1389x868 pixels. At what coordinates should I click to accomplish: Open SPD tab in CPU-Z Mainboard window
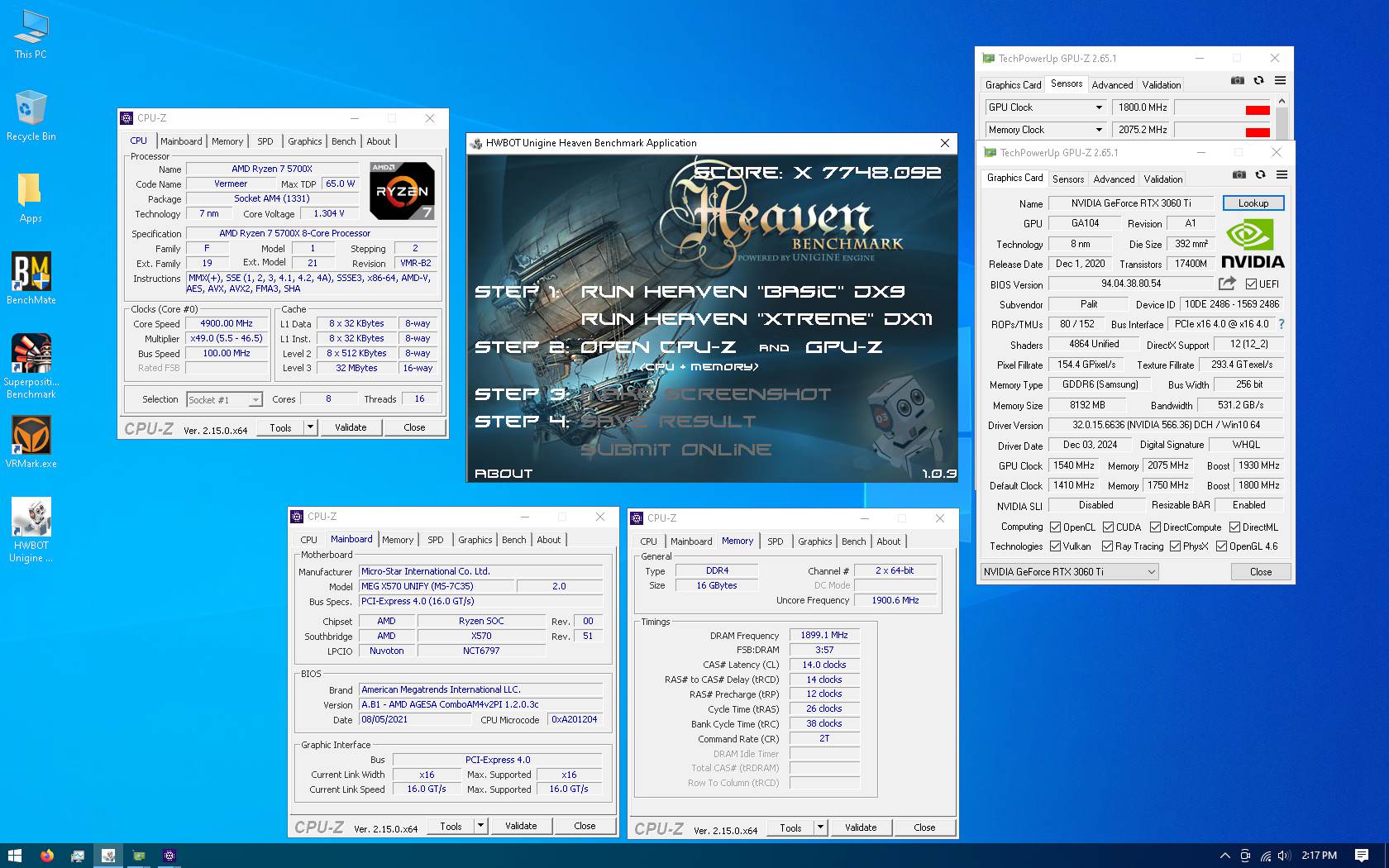[436, 540]
